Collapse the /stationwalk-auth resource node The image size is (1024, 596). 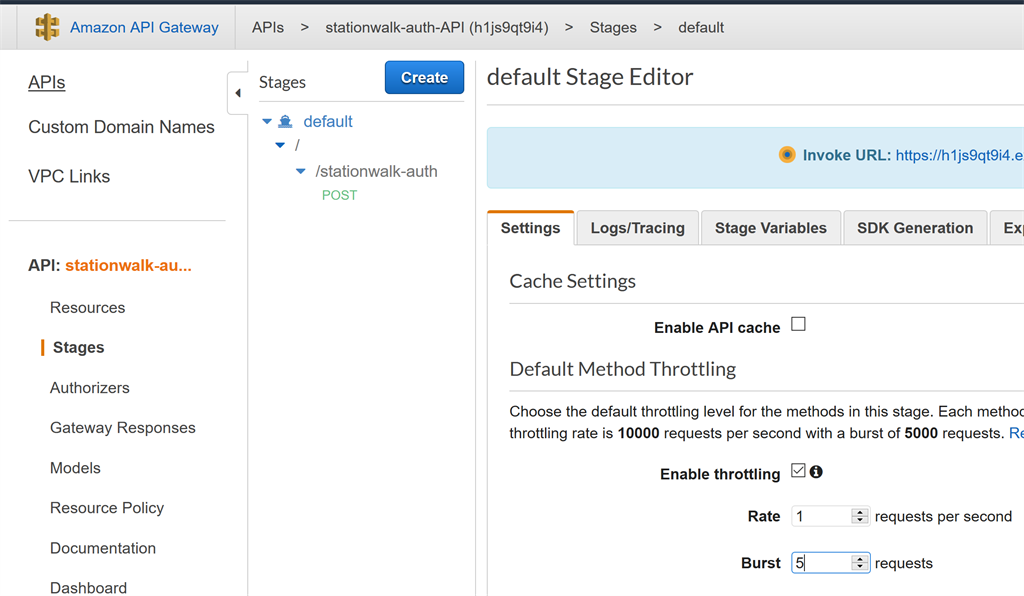[x=301, y=171]
